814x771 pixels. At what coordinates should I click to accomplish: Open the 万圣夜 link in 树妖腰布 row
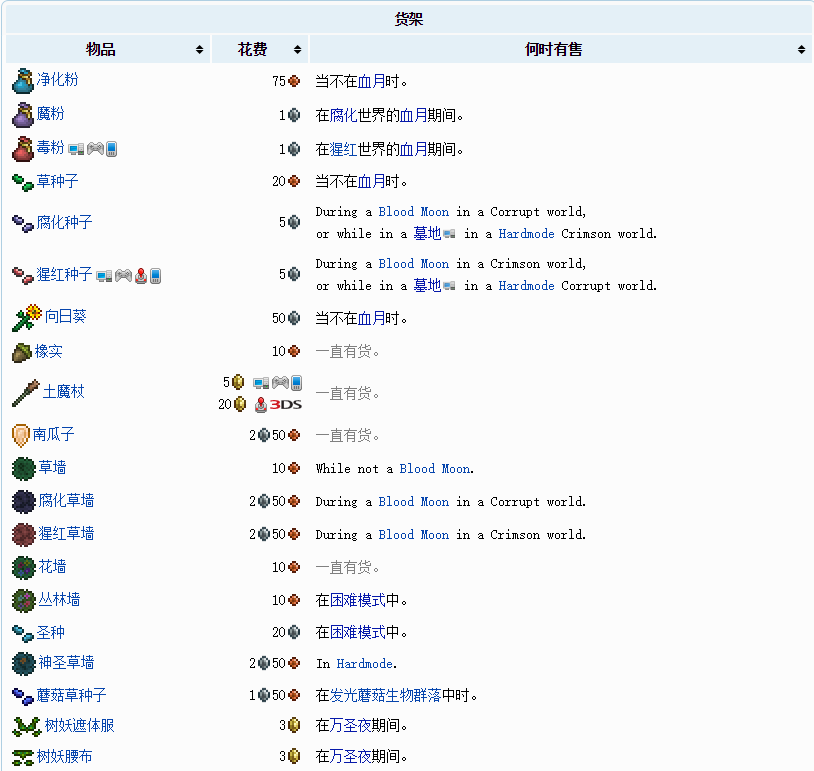coord(350,756)
